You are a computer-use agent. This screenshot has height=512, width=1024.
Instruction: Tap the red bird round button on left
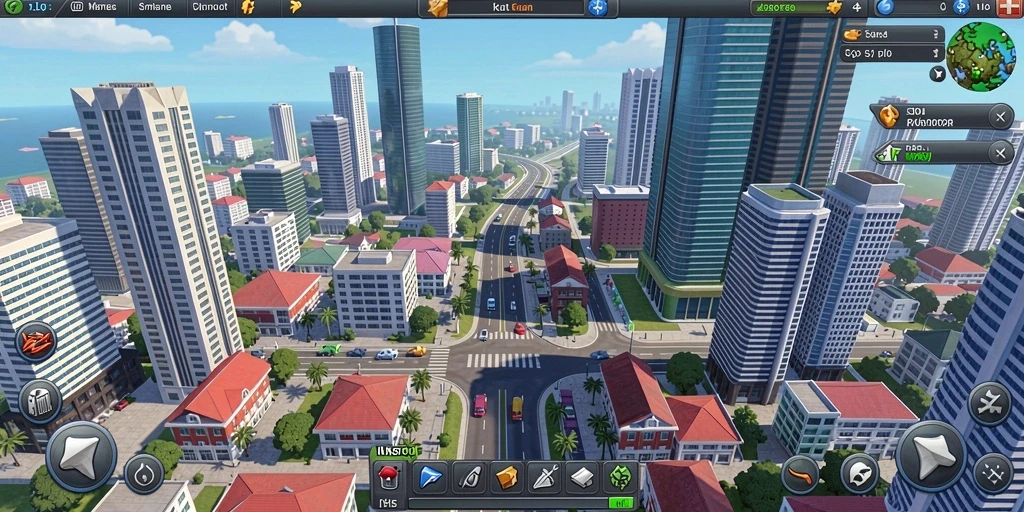pyautogui.click(x=36, y=342)
